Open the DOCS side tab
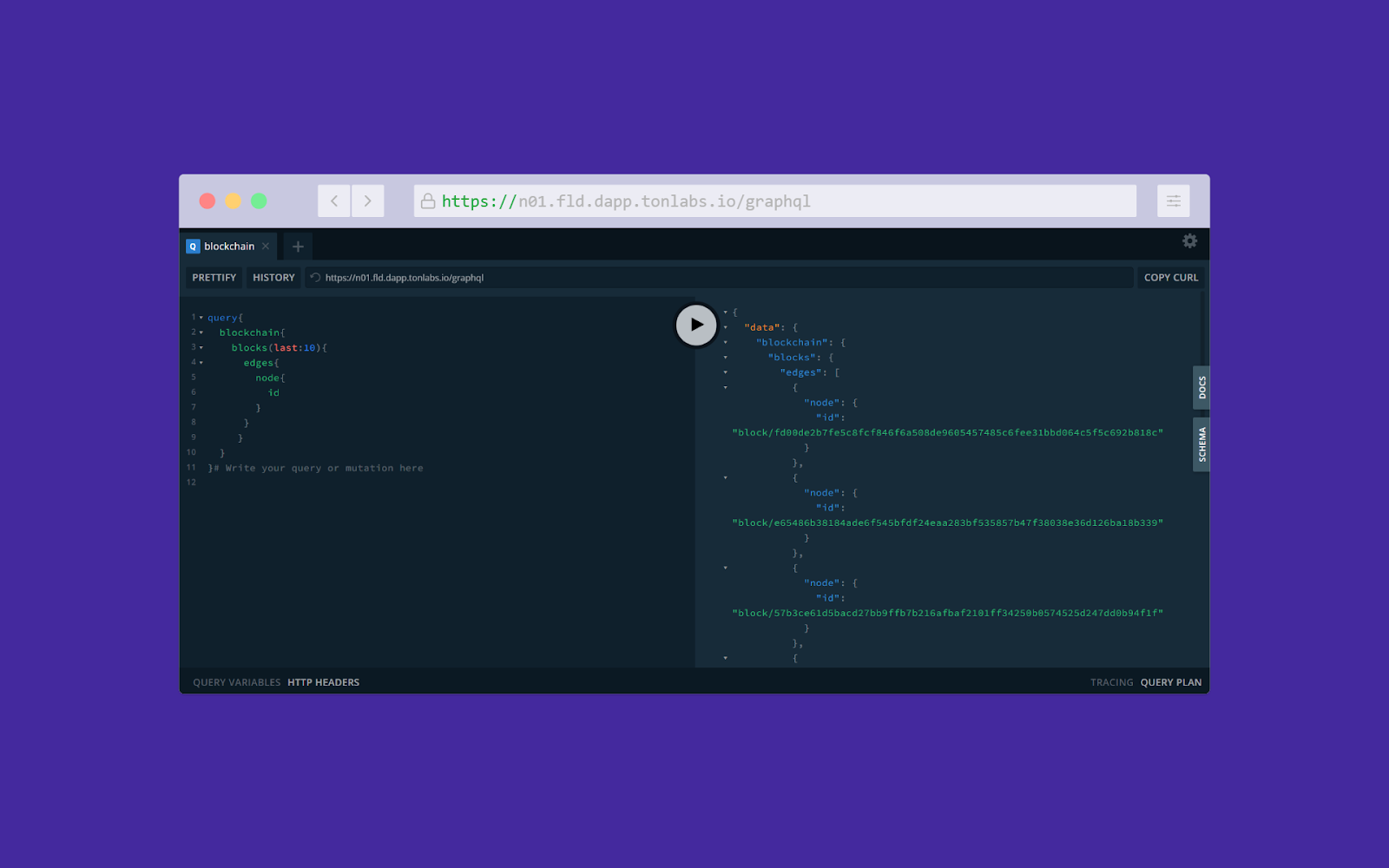1389x868 pixels. click(1201, 387)
